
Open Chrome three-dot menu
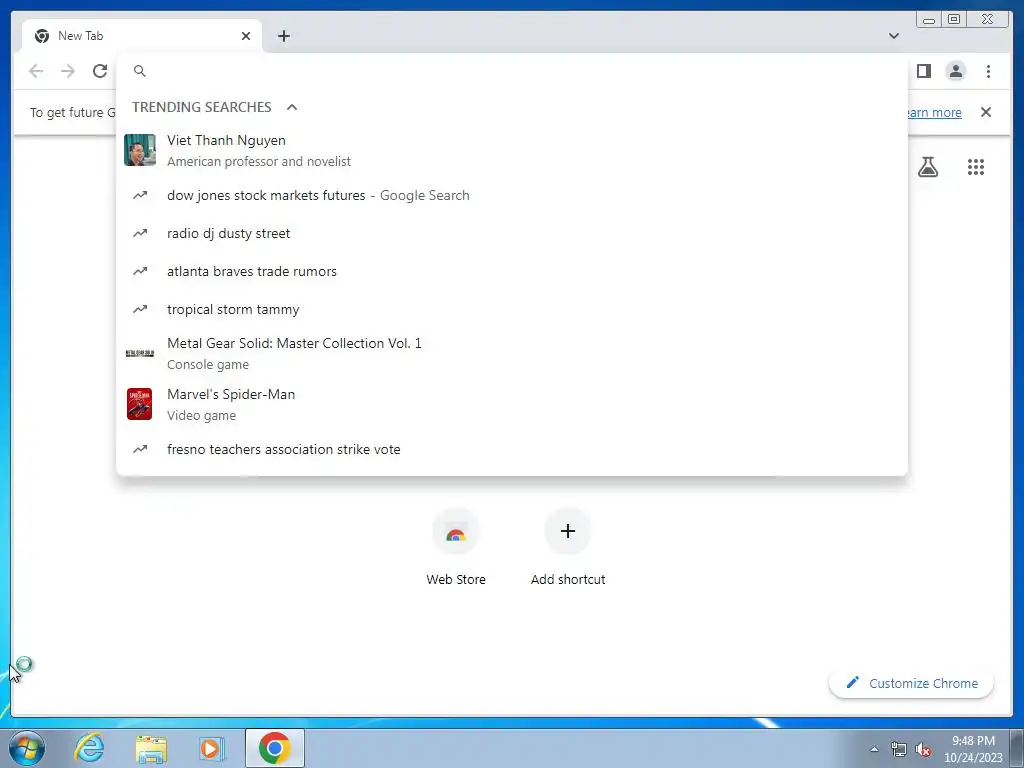[988, 71]
